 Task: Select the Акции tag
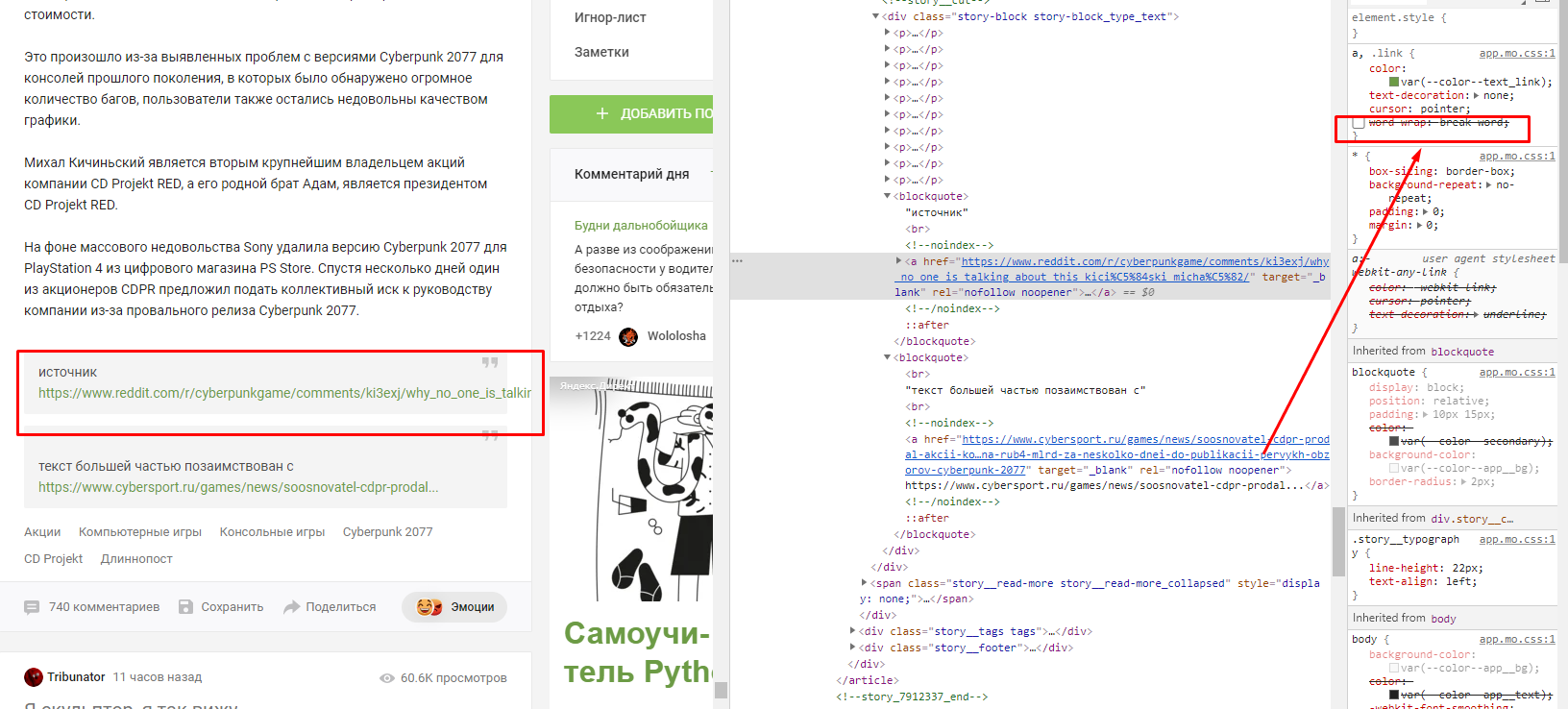click(42, 532)
